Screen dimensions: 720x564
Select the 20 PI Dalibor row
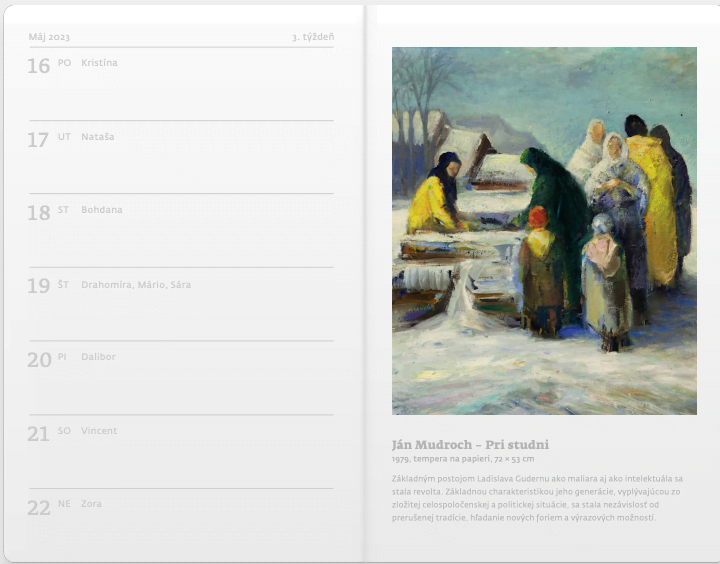[x=181, y=378]
